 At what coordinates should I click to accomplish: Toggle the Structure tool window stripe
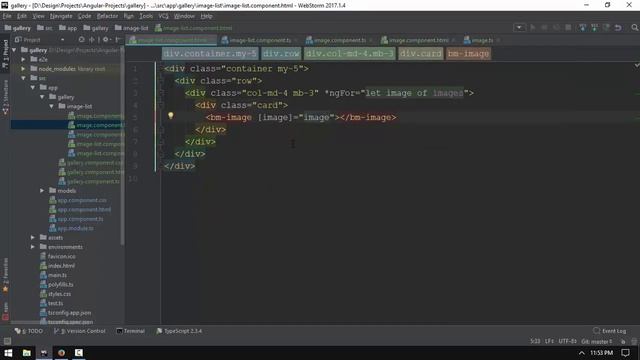tap(5, 97)
